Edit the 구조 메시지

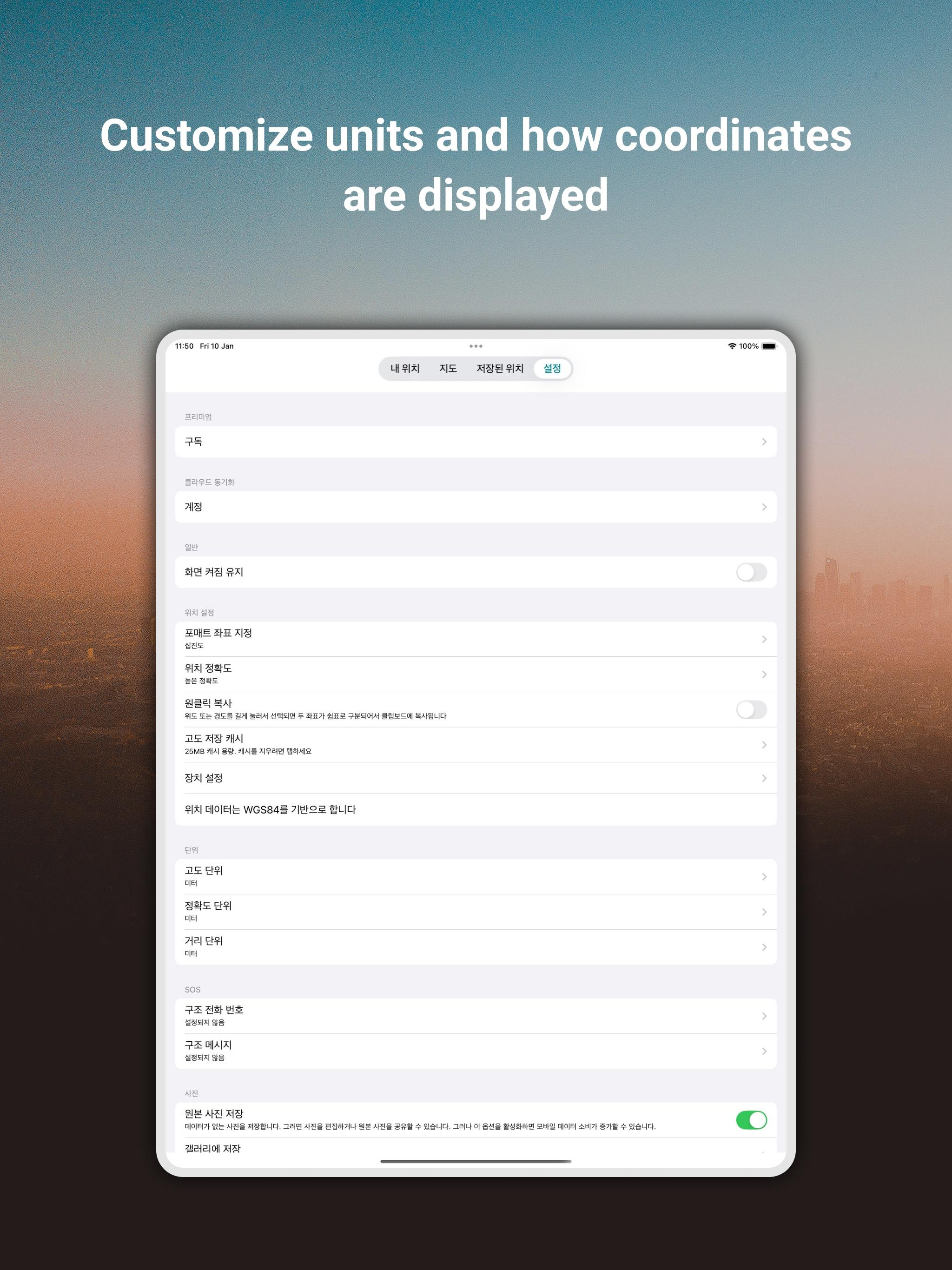click(476, 1051)
